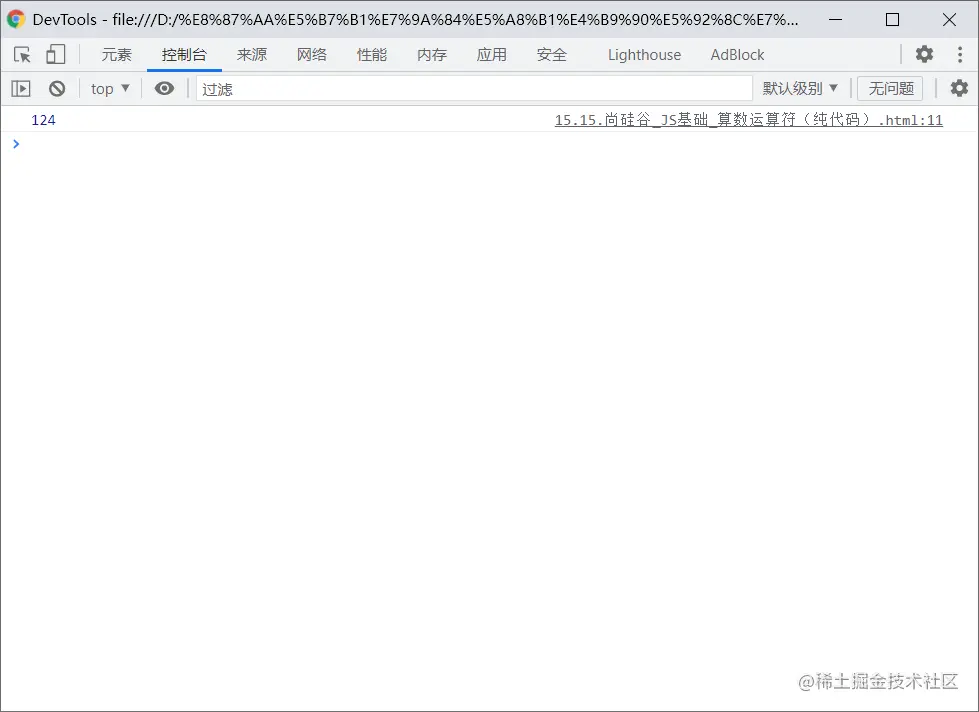Viewport: 979px width, 712px height.
Task: Switch to the 元素 tab
Action: tap(117, 55)
